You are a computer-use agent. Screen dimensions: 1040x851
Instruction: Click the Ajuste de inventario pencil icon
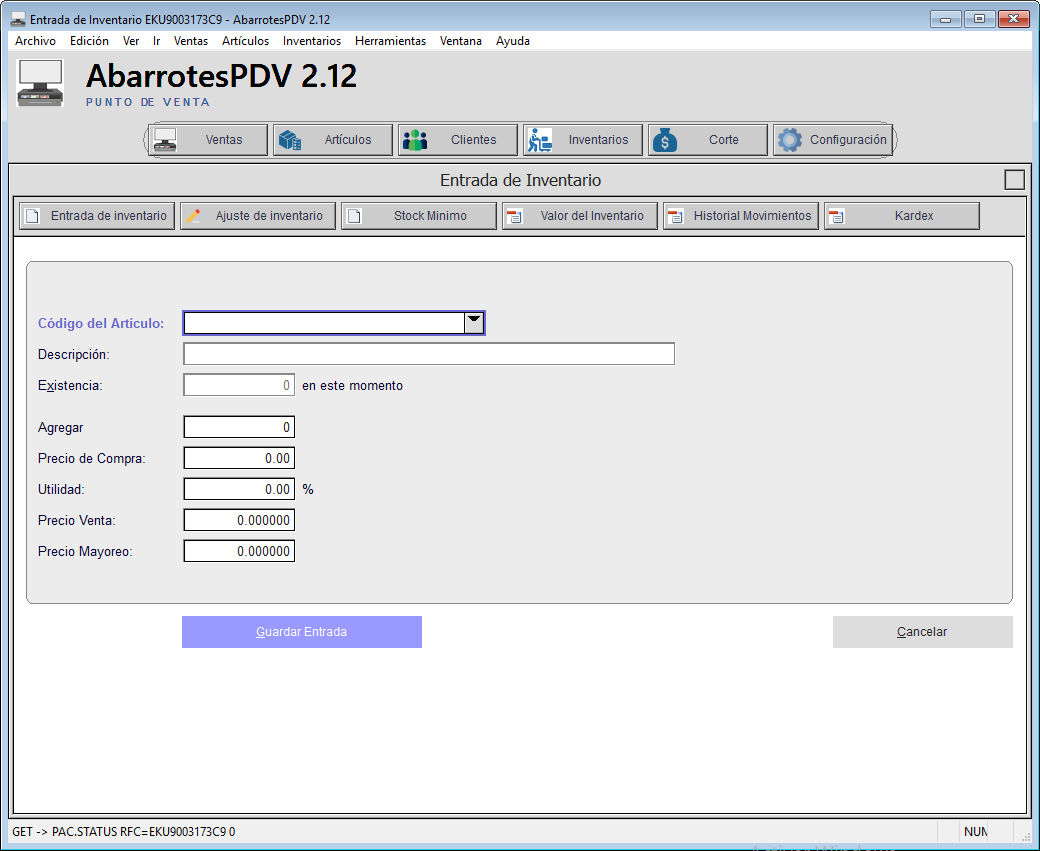click(x=193, y=216)
